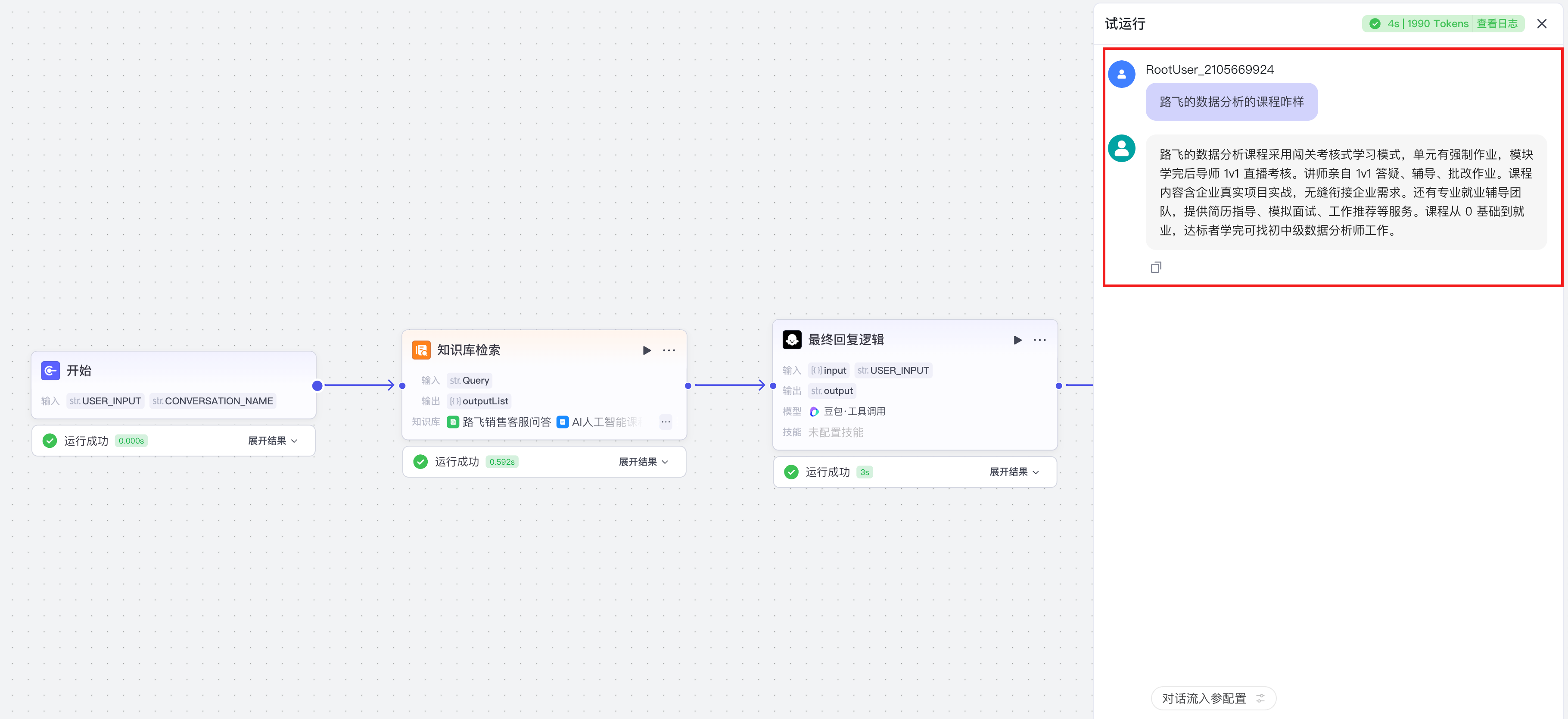Image resolution: width=1568 pixels, height=719 pixels.
Task: Click the 豆包 model icon
Action: pos(815,412)
